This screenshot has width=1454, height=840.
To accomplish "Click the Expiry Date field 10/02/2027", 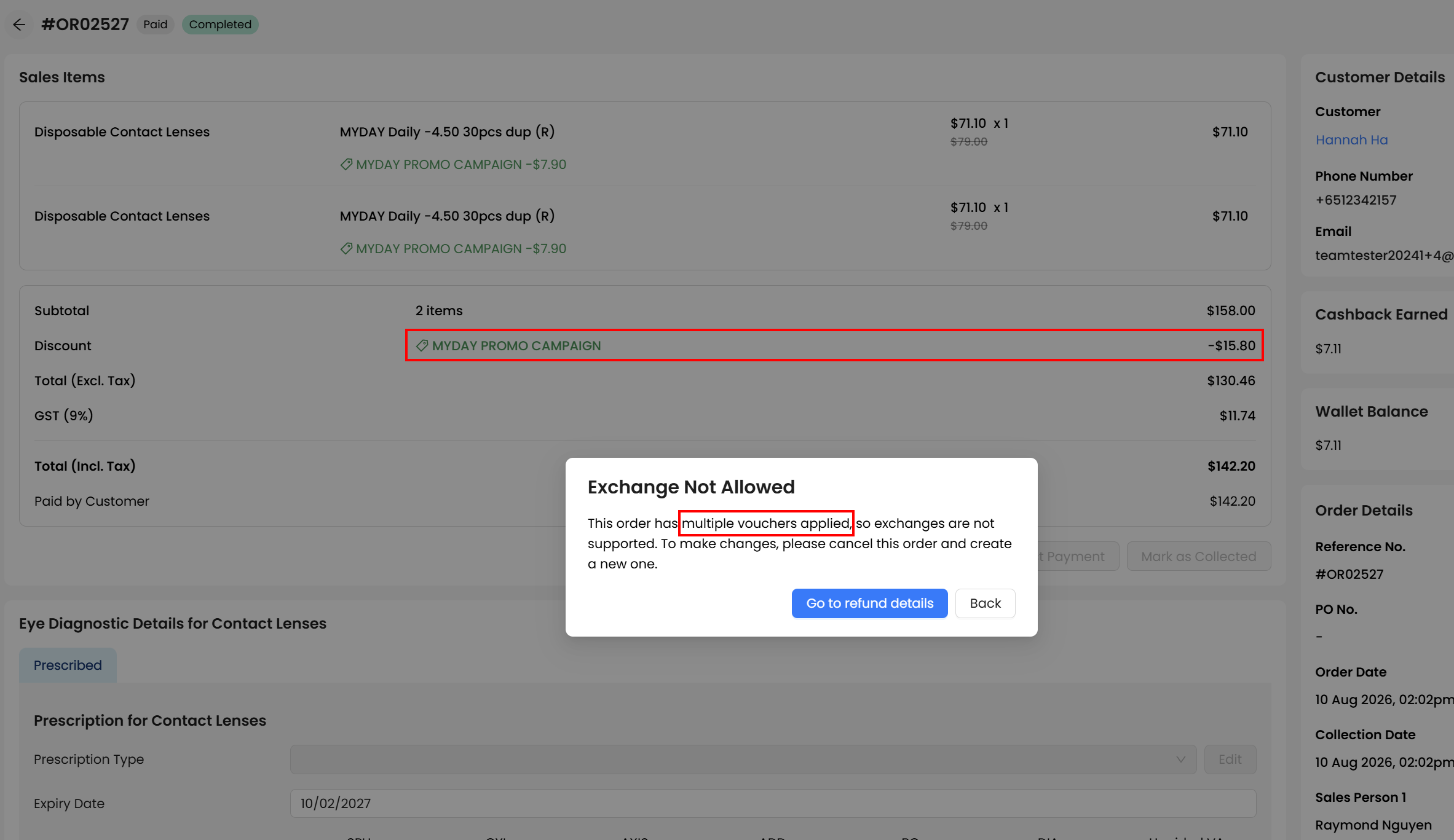I will point(773,803).
